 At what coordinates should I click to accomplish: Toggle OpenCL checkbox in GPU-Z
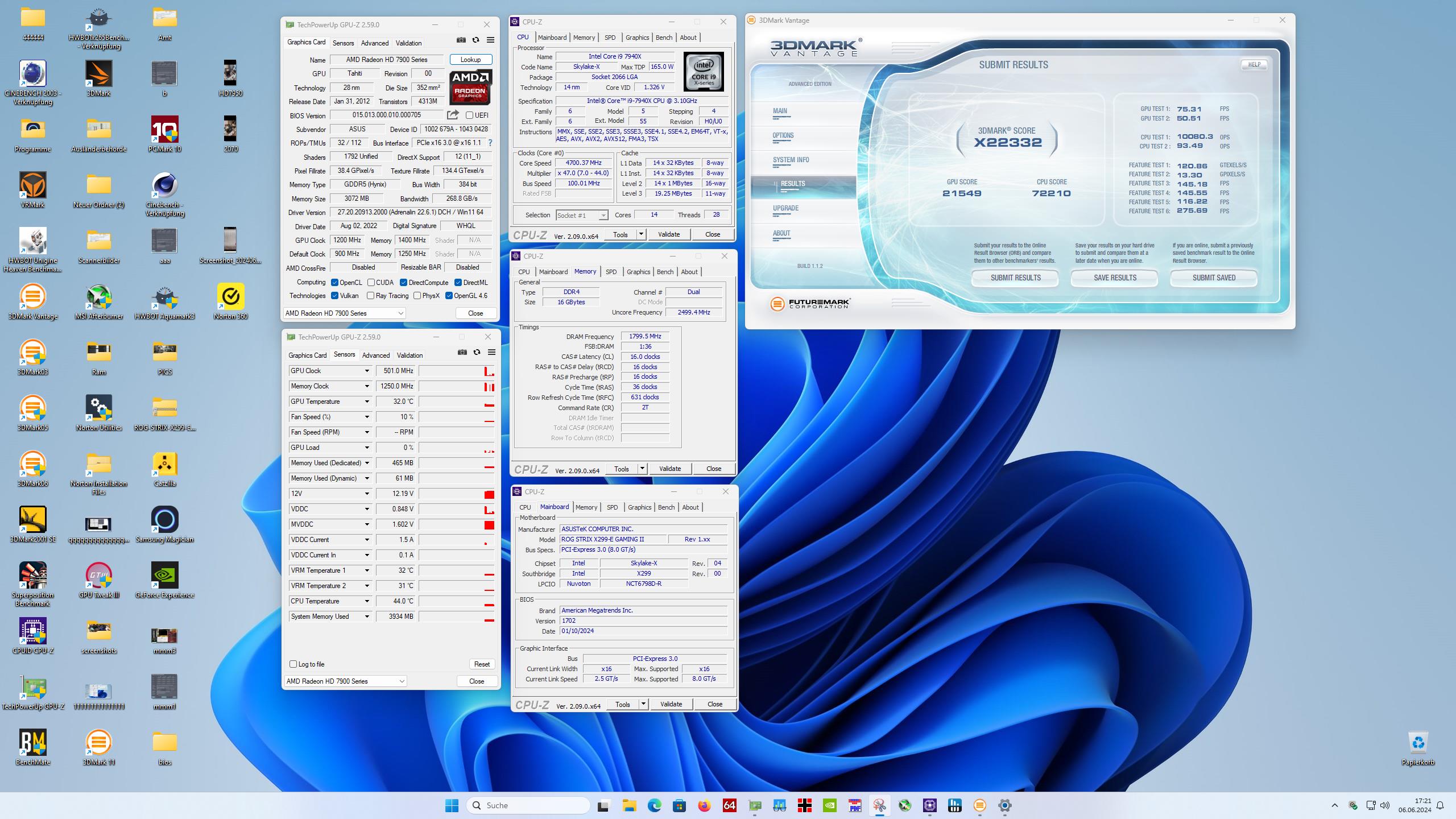click(335, 283)
